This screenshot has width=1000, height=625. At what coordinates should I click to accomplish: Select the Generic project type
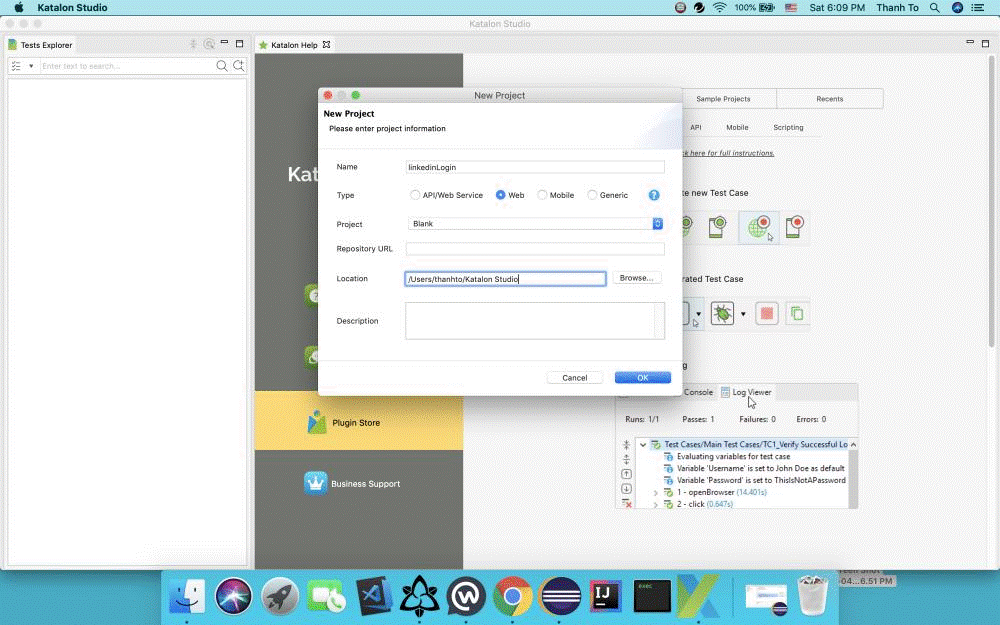(x=592, y=195)
